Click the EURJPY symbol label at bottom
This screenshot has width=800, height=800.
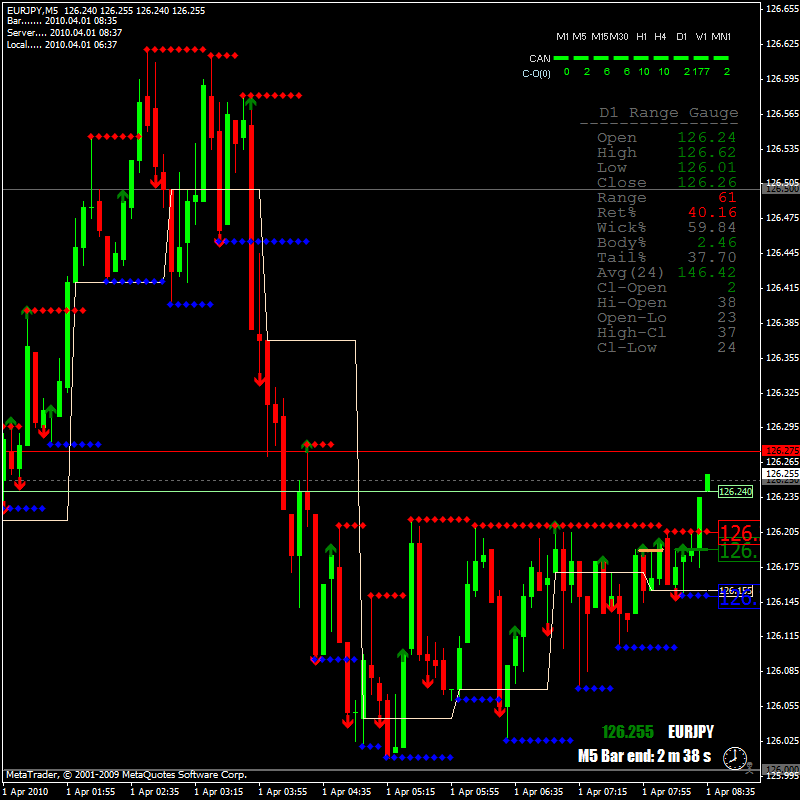pyautogui.click(x=691, y=732)
